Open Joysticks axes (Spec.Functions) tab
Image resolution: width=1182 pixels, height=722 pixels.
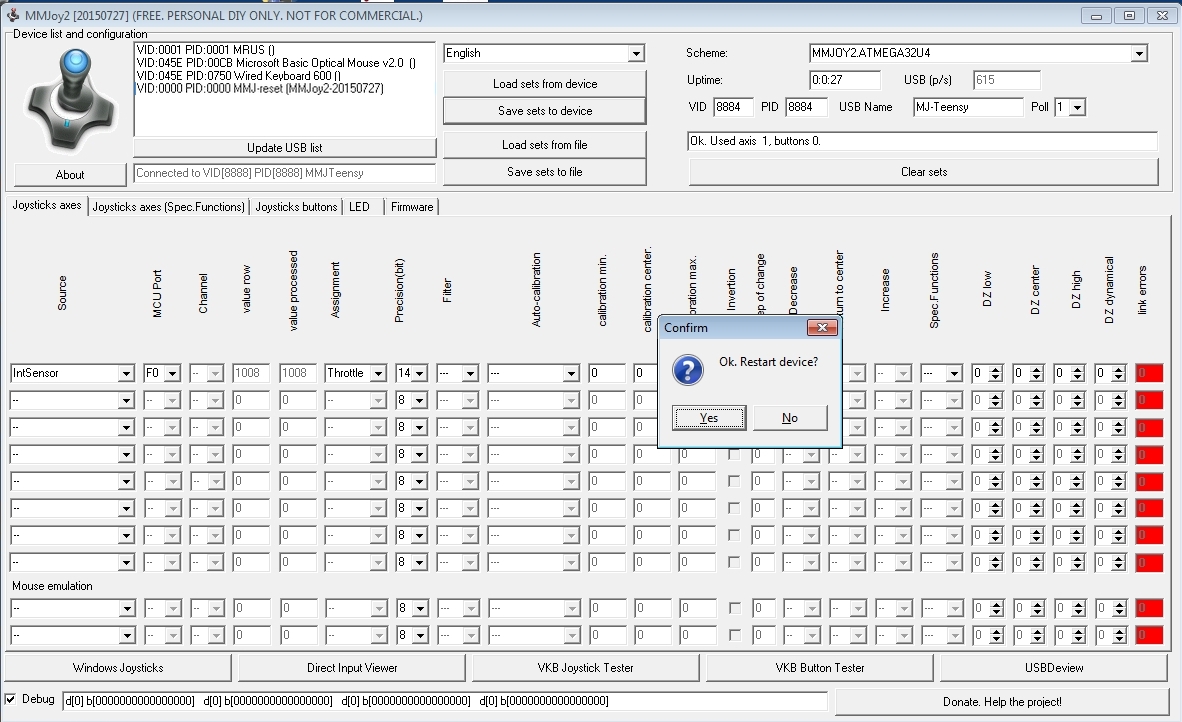pos(169,207)
